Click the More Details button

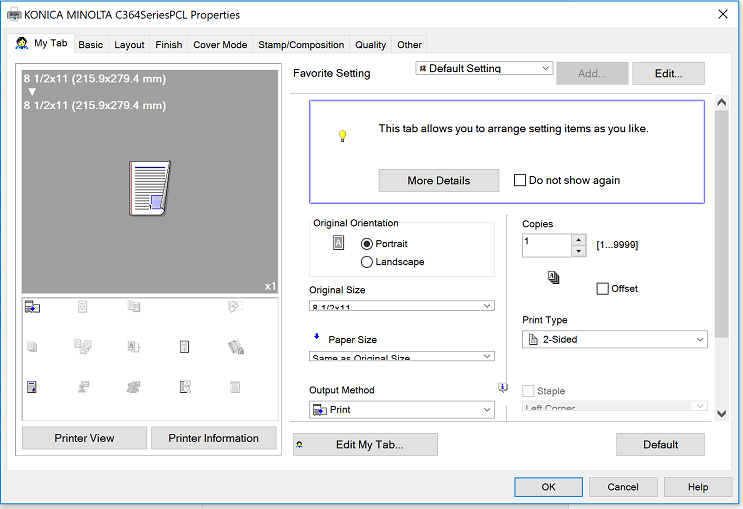(x=439, y=181)
